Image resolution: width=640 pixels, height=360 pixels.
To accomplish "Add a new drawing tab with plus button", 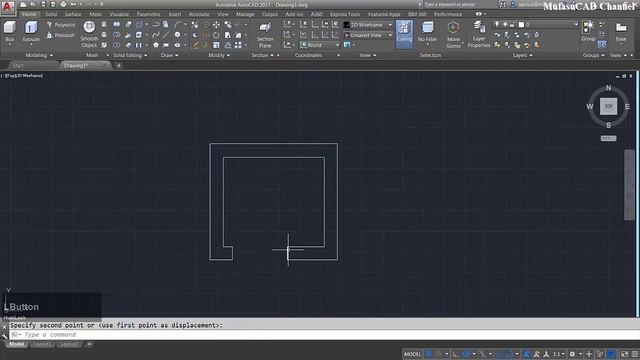I will tap(119, 65).
